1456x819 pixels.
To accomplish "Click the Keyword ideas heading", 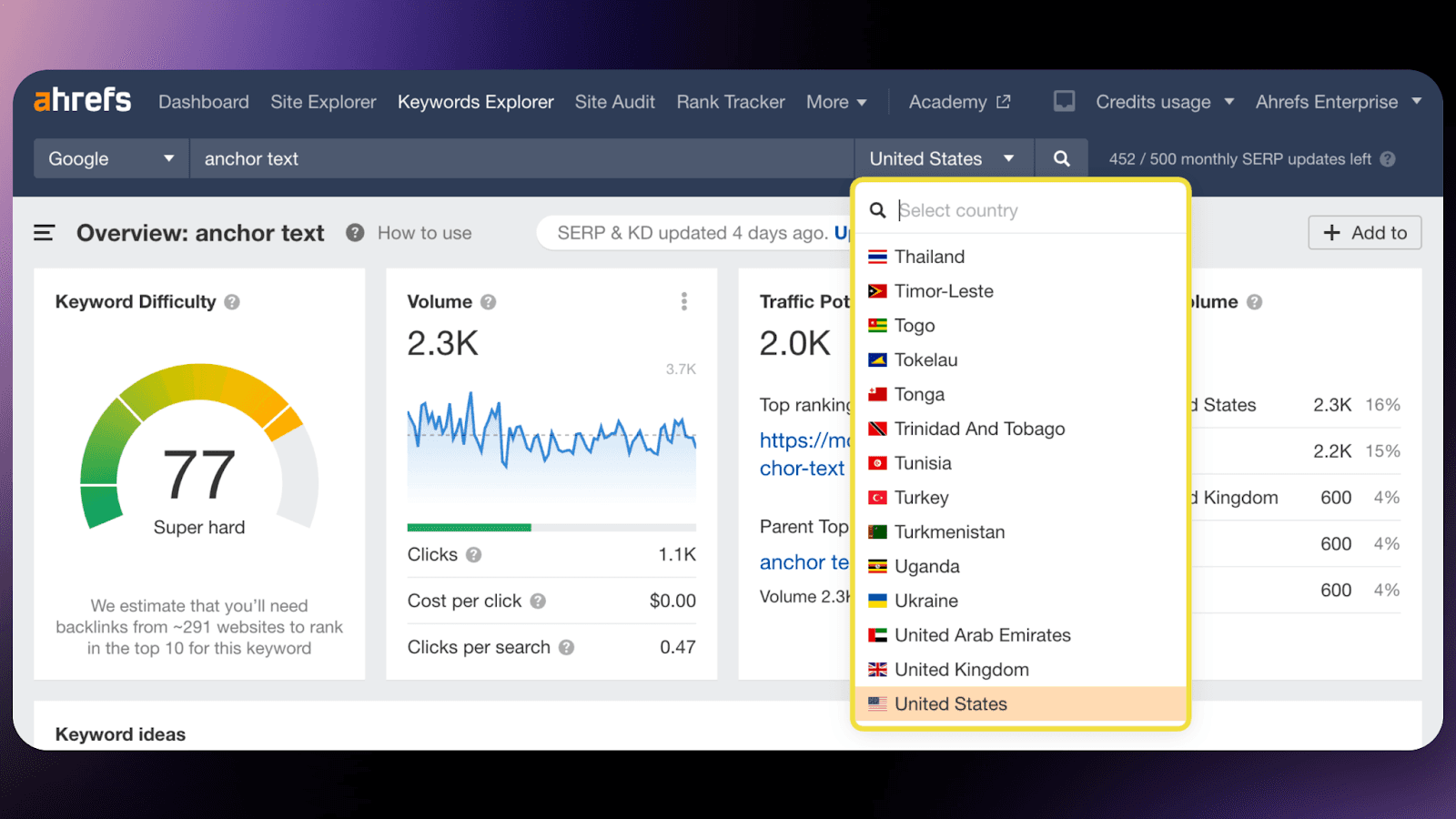I will pyautogui.click(x=120, y=734).
